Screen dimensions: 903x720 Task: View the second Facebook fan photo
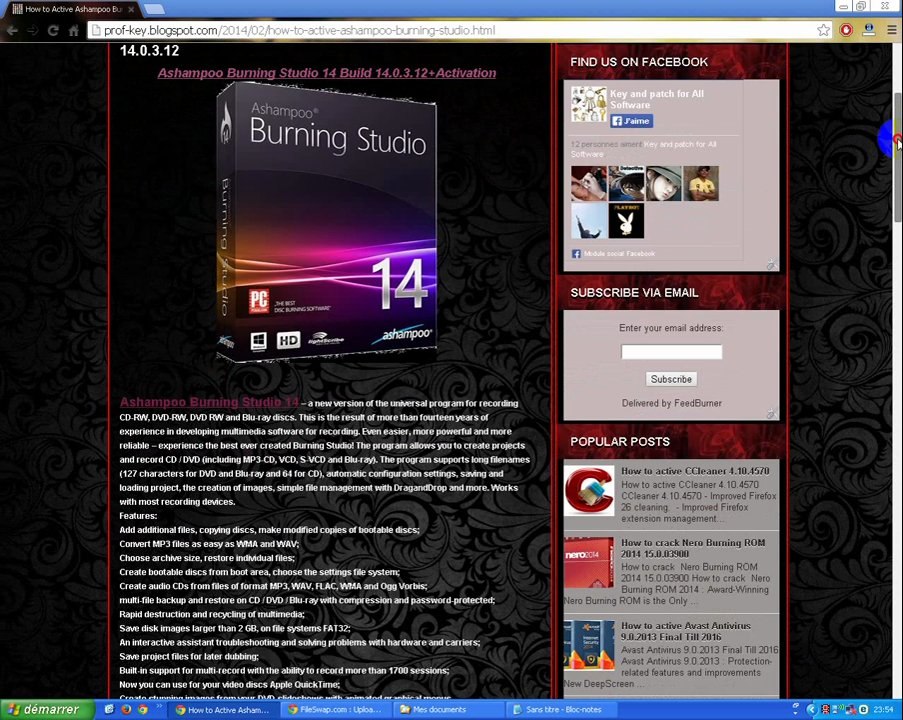click(x=626, y=183)
